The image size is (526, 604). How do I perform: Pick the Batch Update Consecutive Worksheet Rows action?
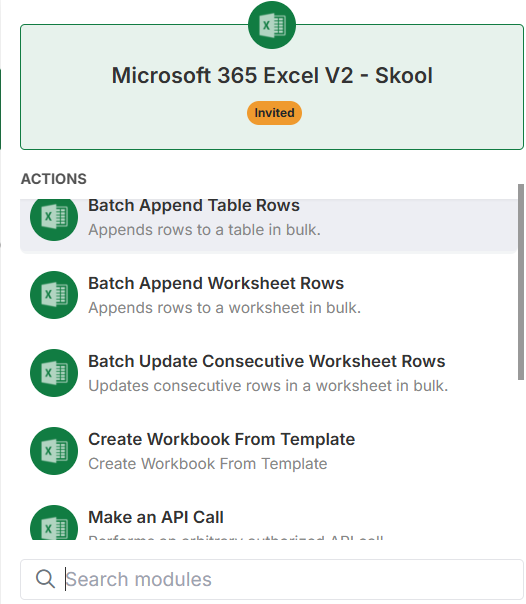pyautogui.click(x=268, y=373)
